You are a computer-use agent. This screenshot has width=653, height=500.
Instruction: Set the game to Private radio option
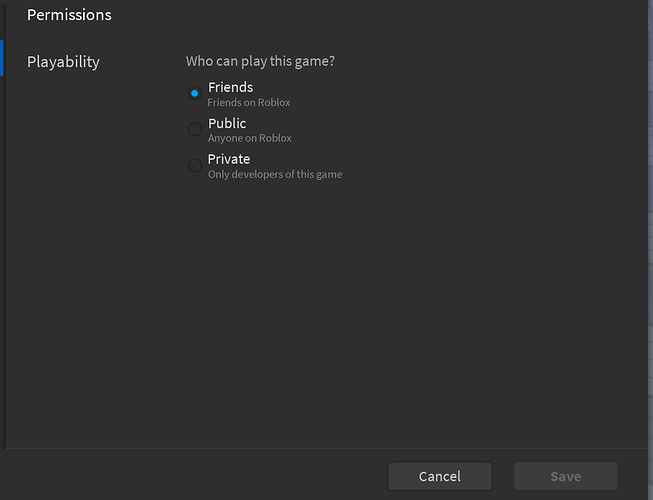[x=194, y=165]
